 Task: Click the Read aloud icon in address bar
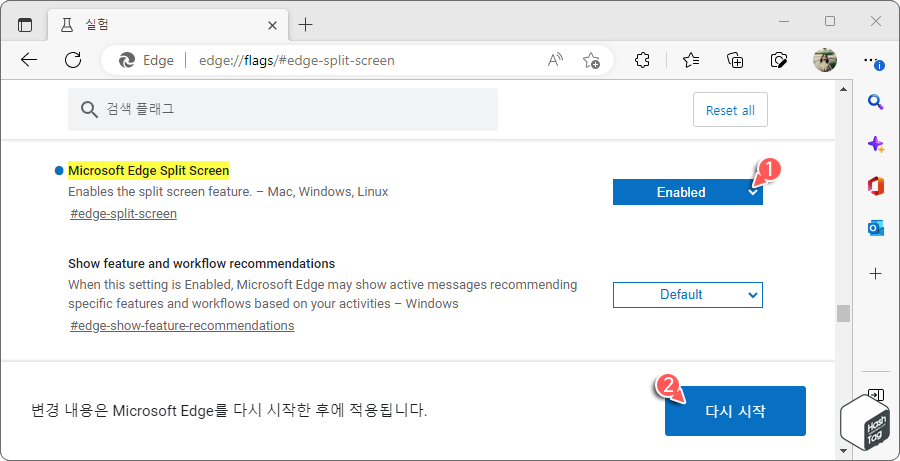pos(555,60)
